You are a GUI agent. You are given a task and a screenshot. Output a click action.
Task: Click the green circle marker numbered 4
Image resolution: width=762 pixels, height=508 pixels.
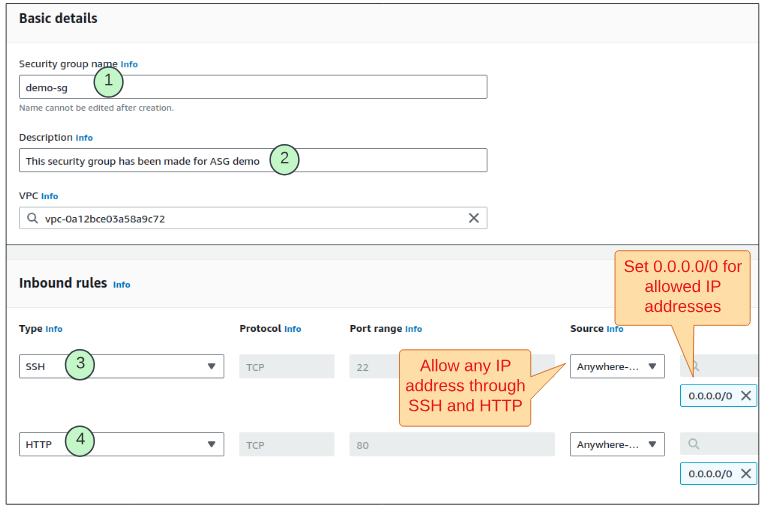[x=80, y=441]
